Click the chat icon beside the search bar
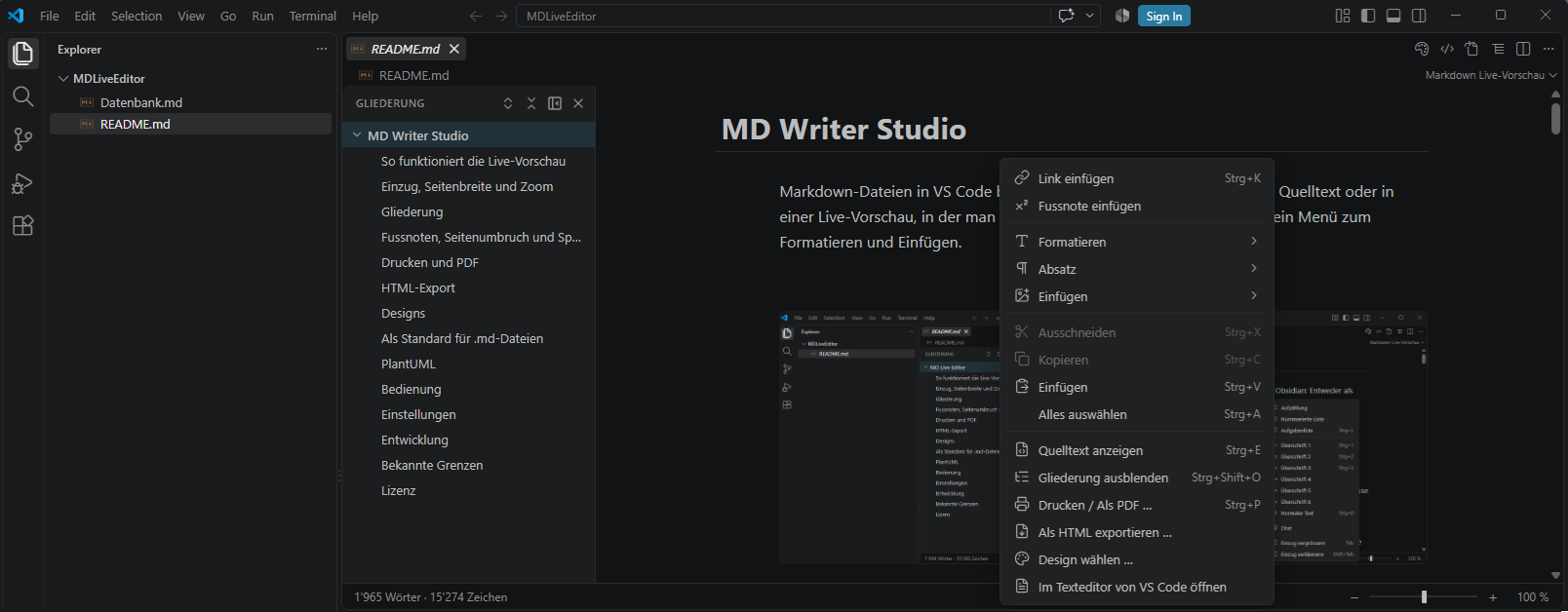1568x612 pixels. pyautogui.click(x=1066, y=16)
